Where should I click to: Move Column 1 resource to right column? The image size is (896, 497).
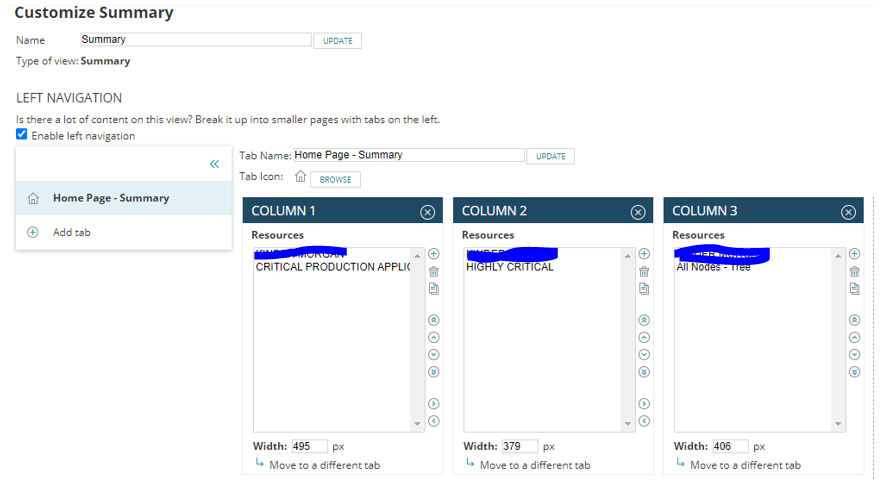tap(434, 404)
